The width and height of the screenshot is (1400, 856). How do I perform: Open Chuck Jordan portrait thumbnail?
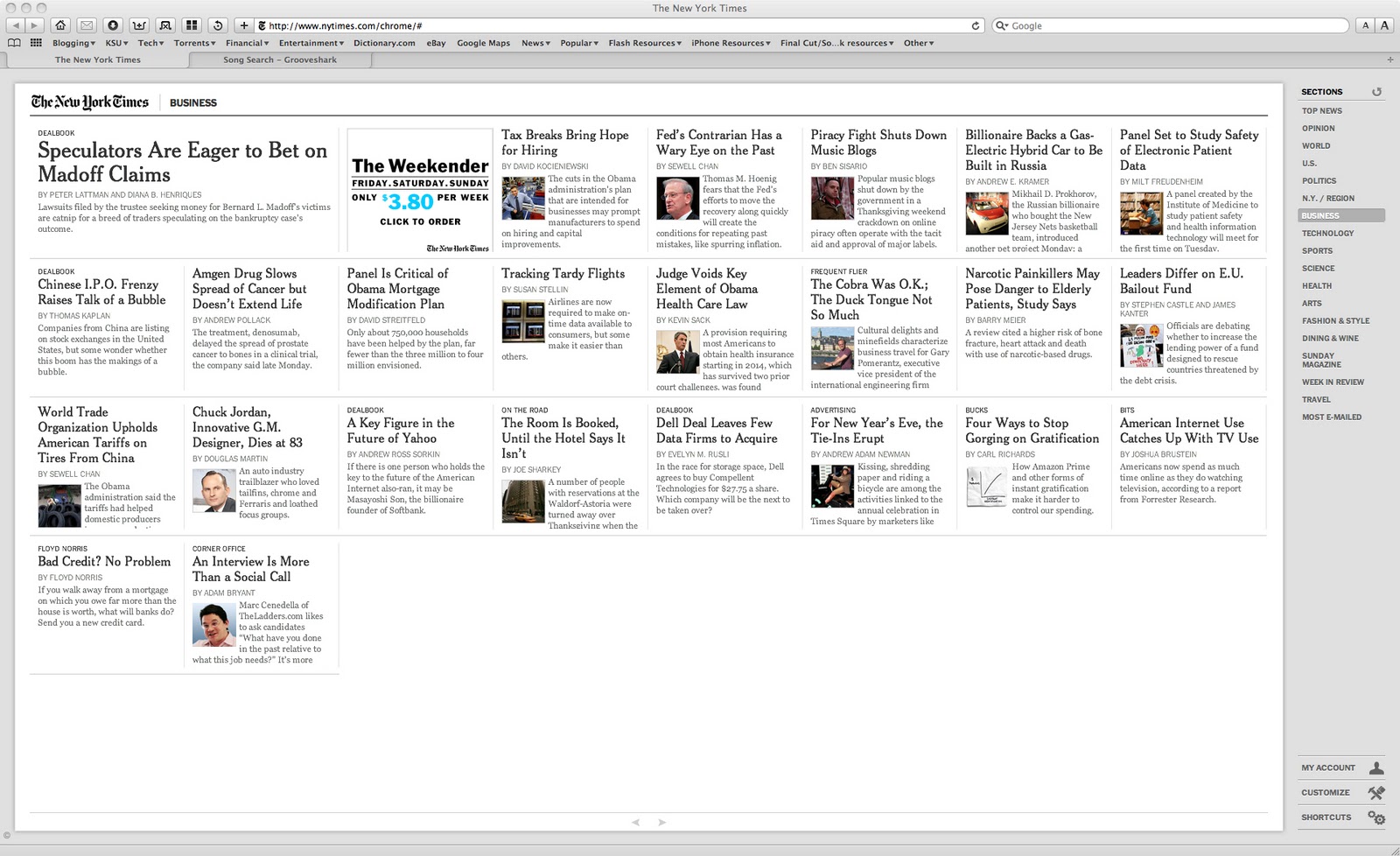pos(214,491)
